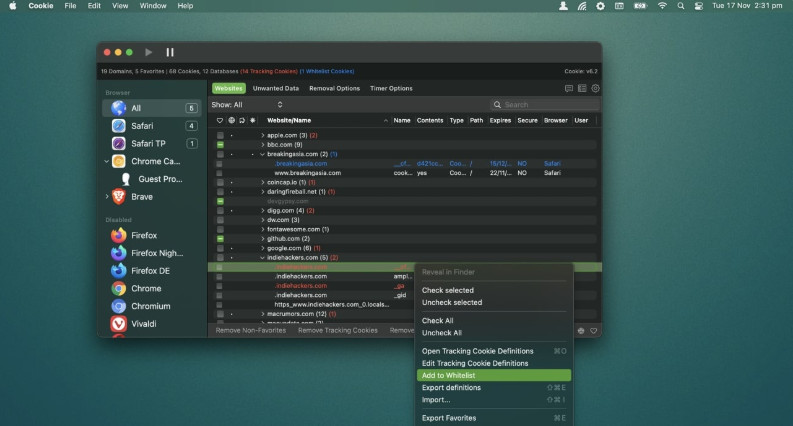Open Control Center in menu bar
The width and height of the screenshot is (793, 426).
698,6
